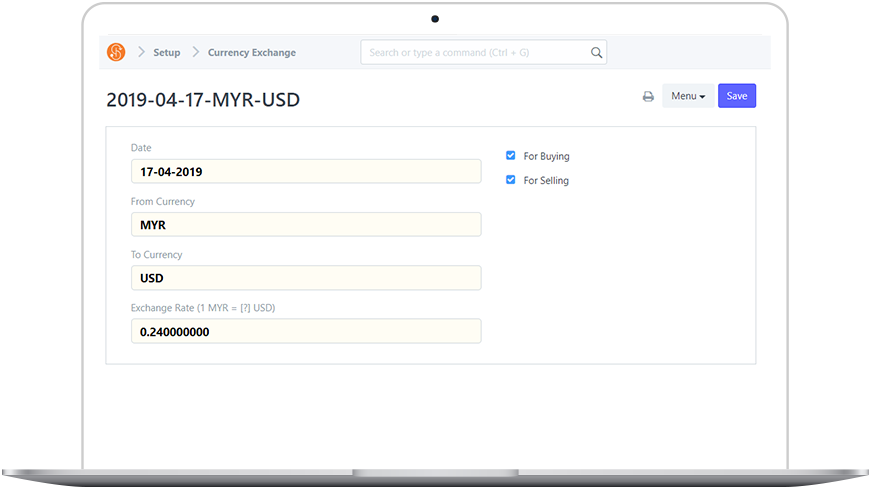Click the For Buying label text
Image resolution: width=870 pixels, height=490 pixels.
coord(546,156)
